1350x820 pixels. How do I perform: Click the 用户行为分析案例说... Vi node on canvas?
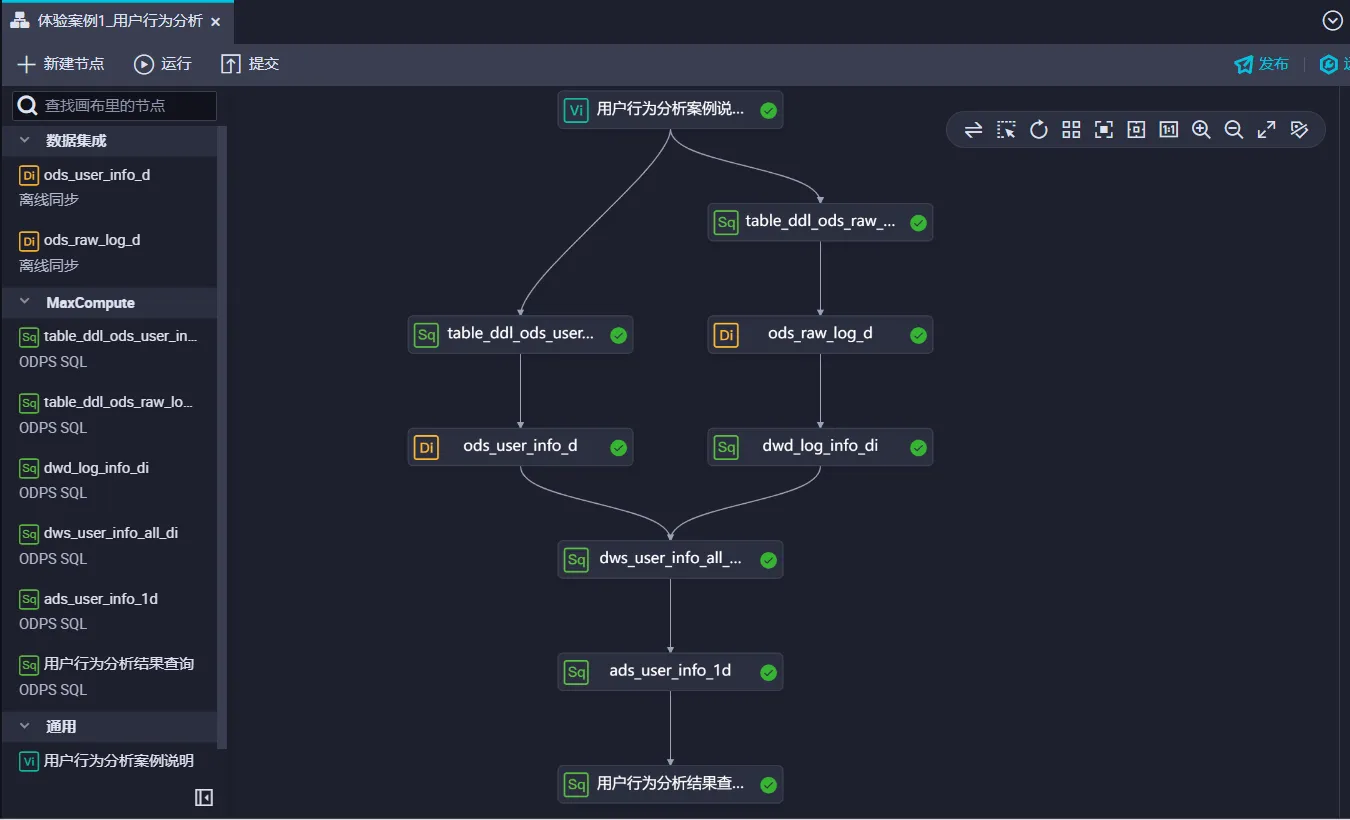pyautogui.click(x=670, y=110)
